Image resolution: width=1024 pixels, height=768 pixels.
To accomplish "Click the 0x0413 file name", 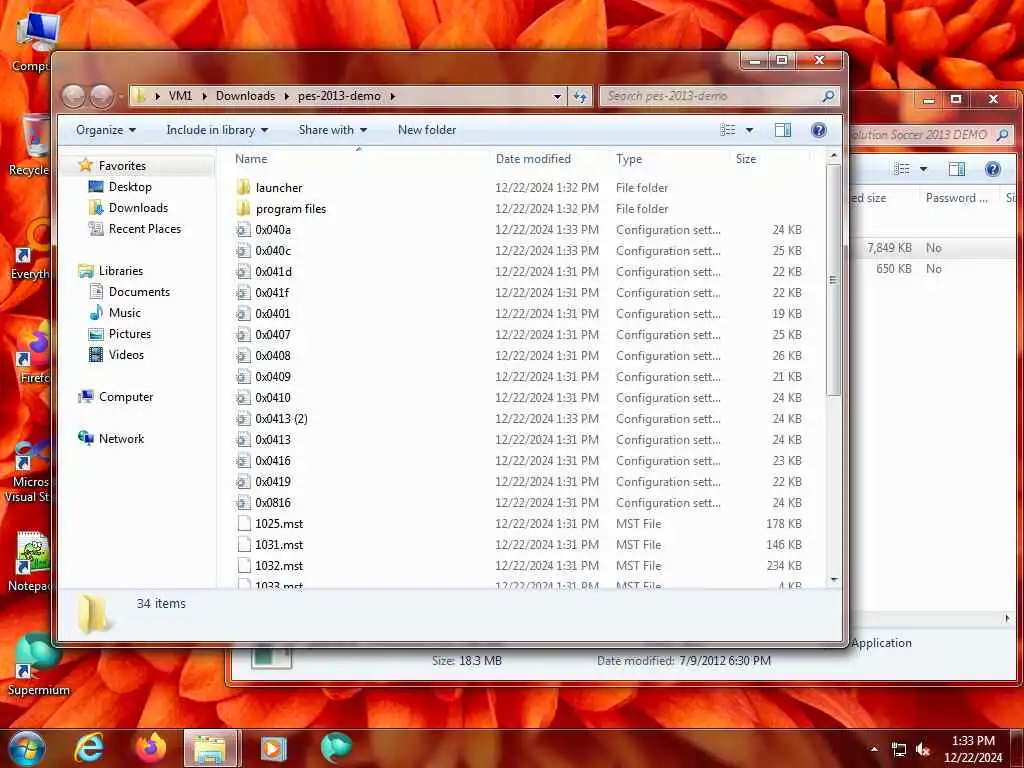I will pyautogui.click(x=273, y=440).
